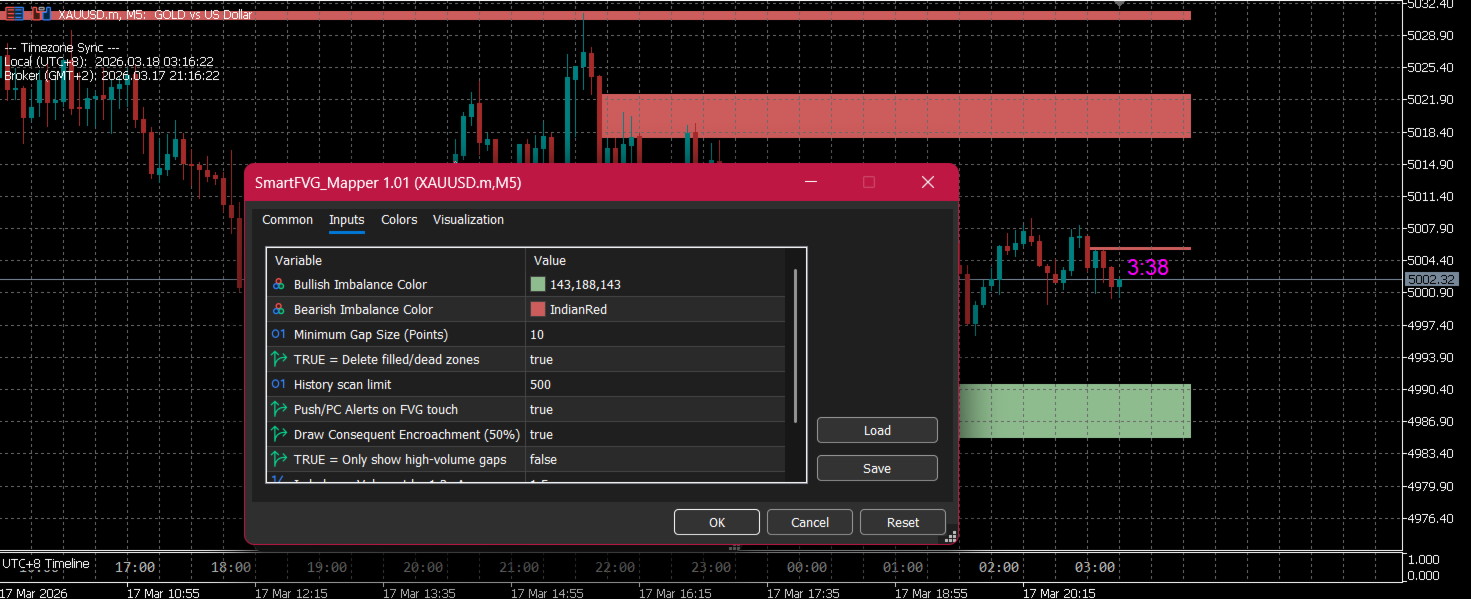Select TRUE = Delete filled/dead zones label
The image size is (1471, 599).
(x=386, y=360)
